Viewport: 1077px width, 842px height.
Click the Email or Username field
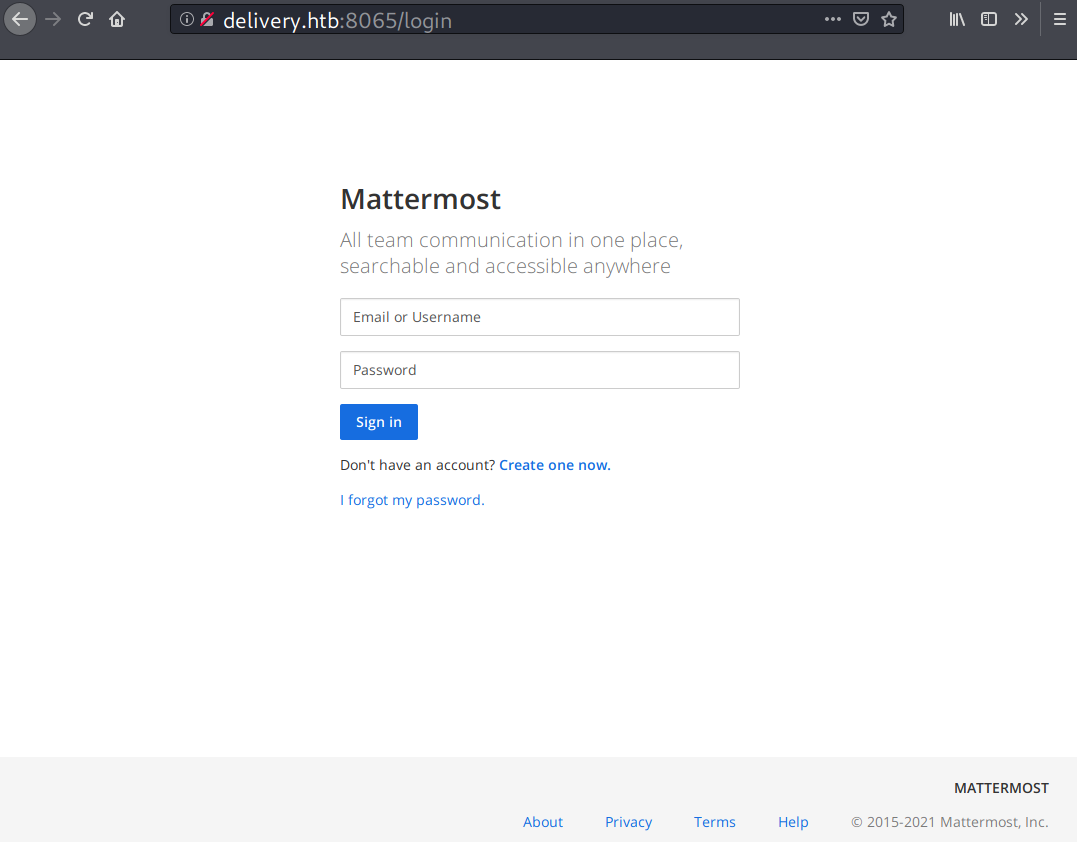[x=539, y=317]
